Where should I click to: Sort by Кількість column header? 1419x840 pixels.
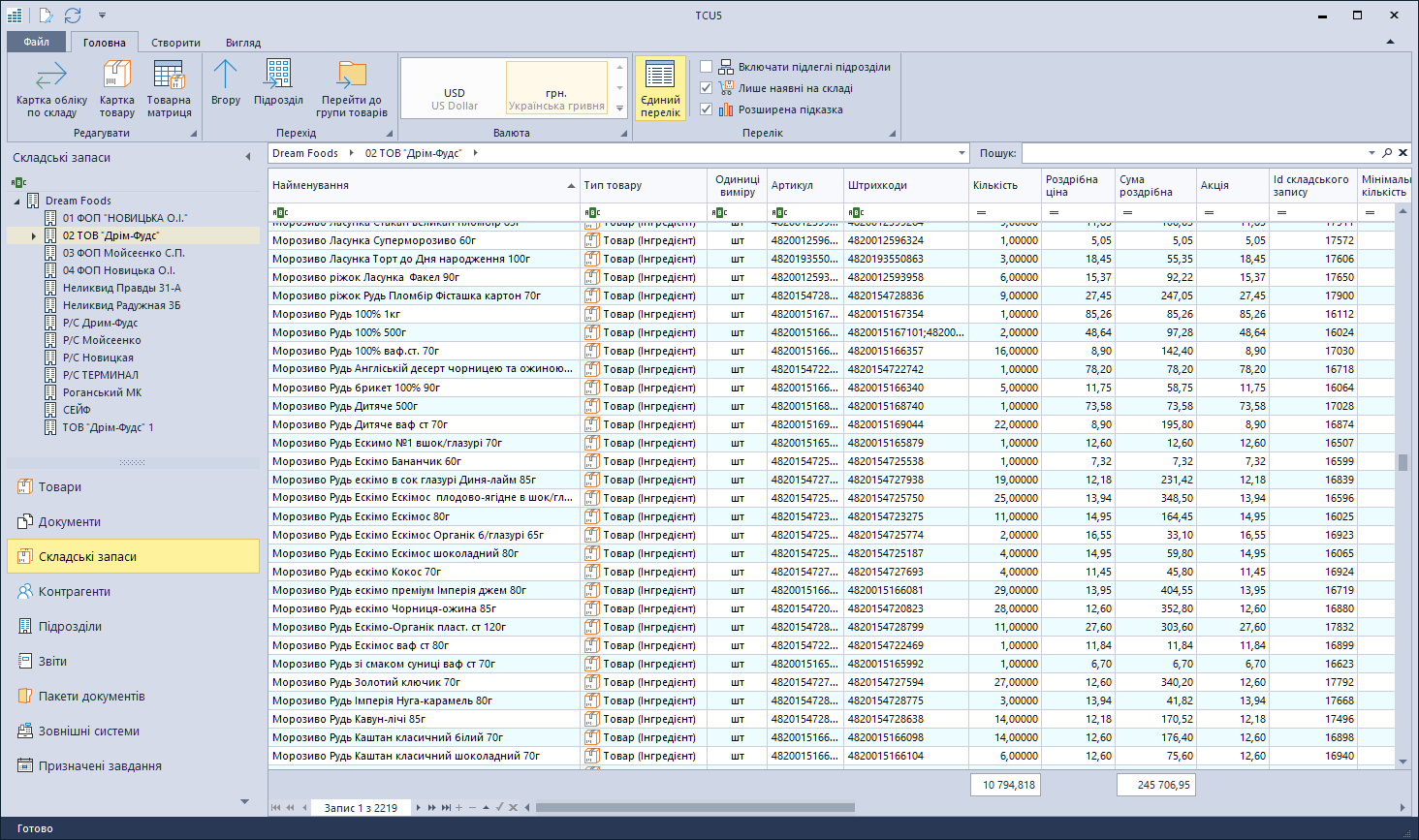[1004, 185]
